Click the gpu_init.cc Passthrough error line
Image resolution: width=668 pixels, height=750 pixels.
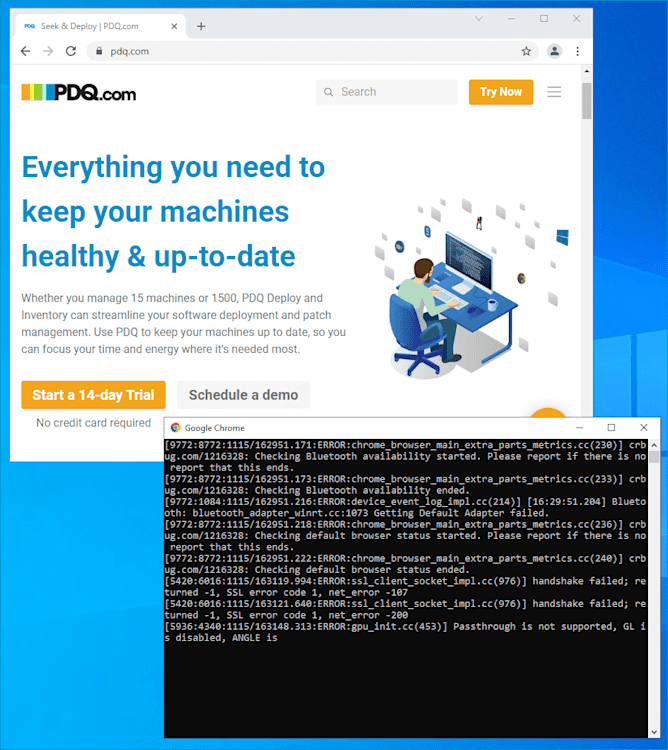pos(405,632)
